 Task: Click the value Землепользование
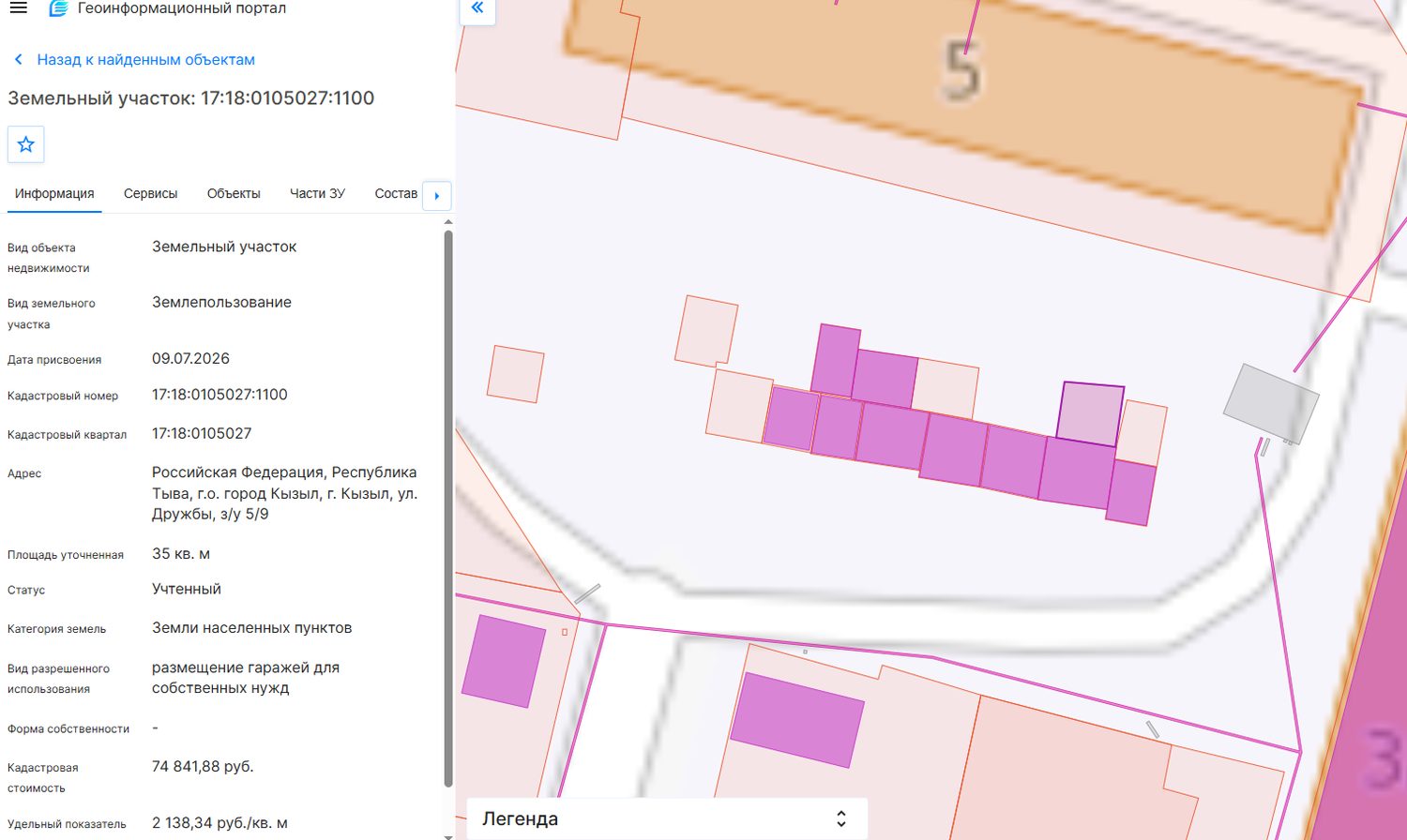(221, 303)
